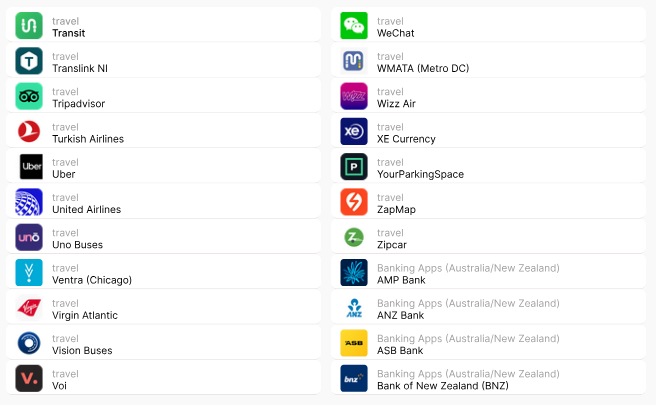Choose the Ventra (Chicago) list item
Screen dimensions: 656x405
165,273
